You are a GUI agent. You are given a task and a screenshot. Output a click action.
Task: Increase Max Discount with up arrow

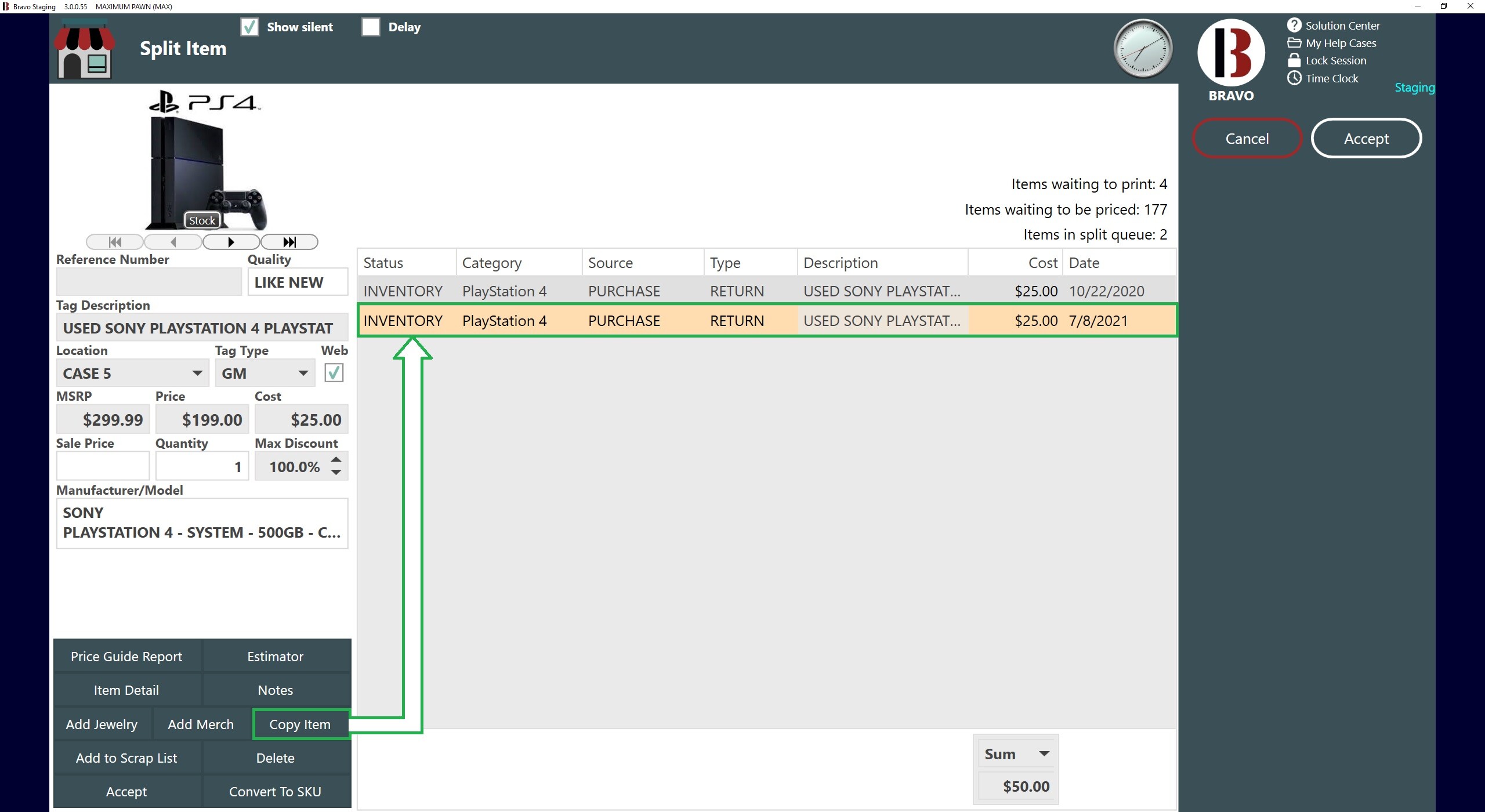click(x=336, y=459)
